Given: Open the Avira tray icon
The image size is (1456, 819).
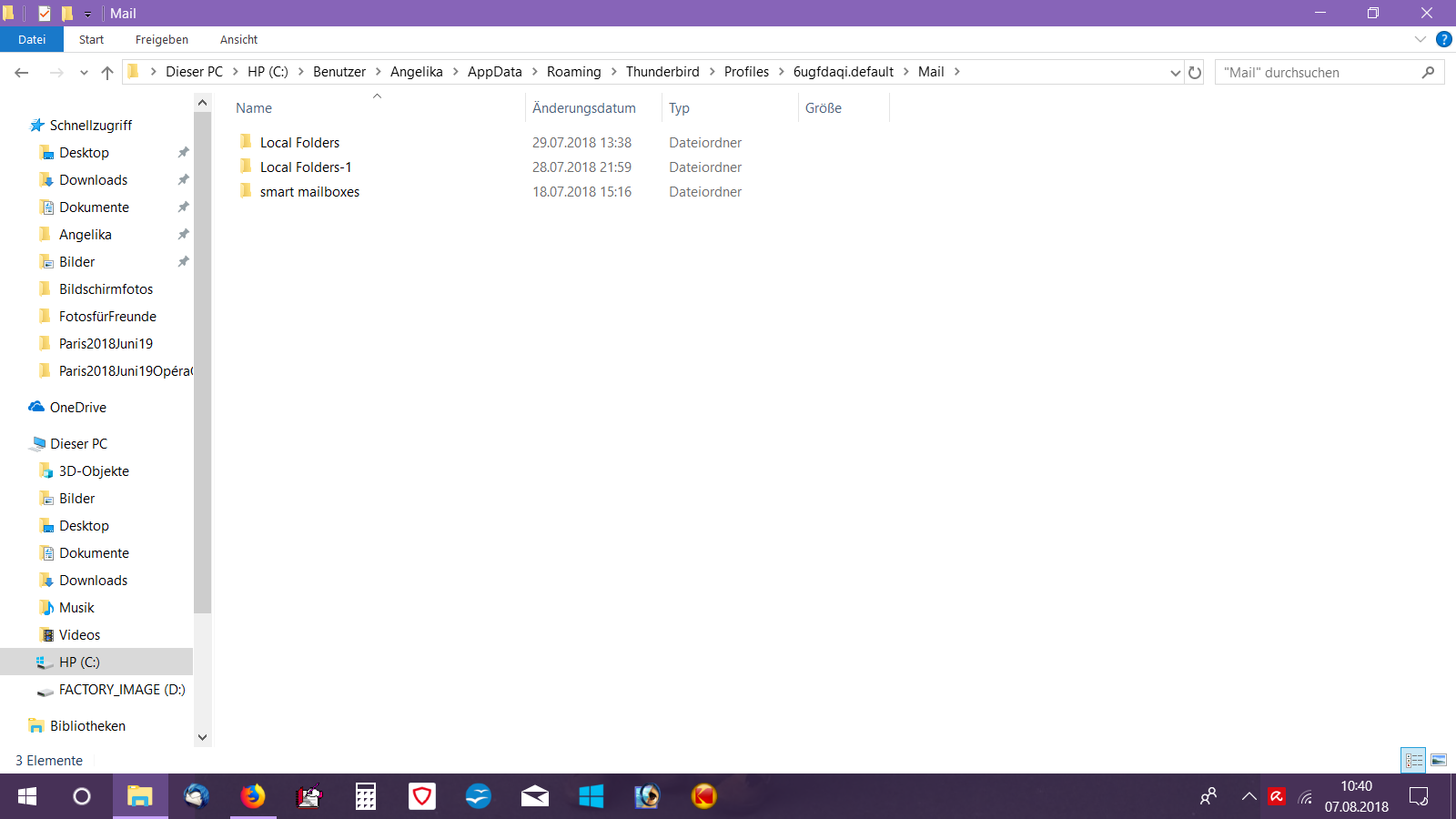Looking at the screenshot, I should [1277, 797].
